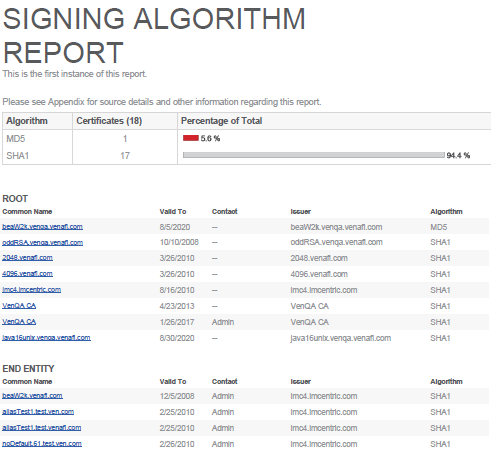Open beaW2k.venafi.com end entity link
This screenshot has width=491, height=452.
coord(32,396)
